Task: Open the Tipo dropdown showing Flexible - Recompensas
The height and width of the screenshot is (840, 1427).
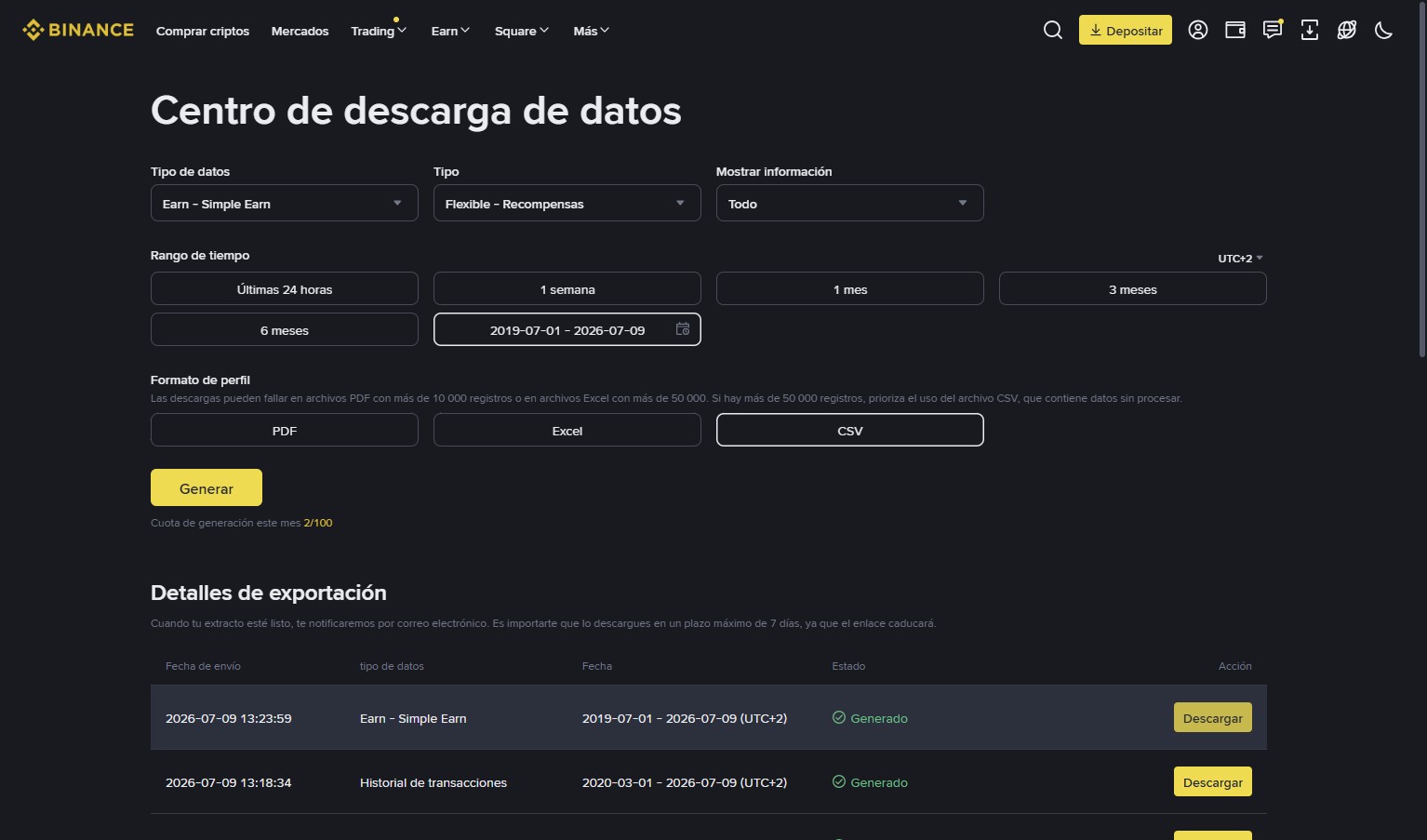Action: point(567,204)
